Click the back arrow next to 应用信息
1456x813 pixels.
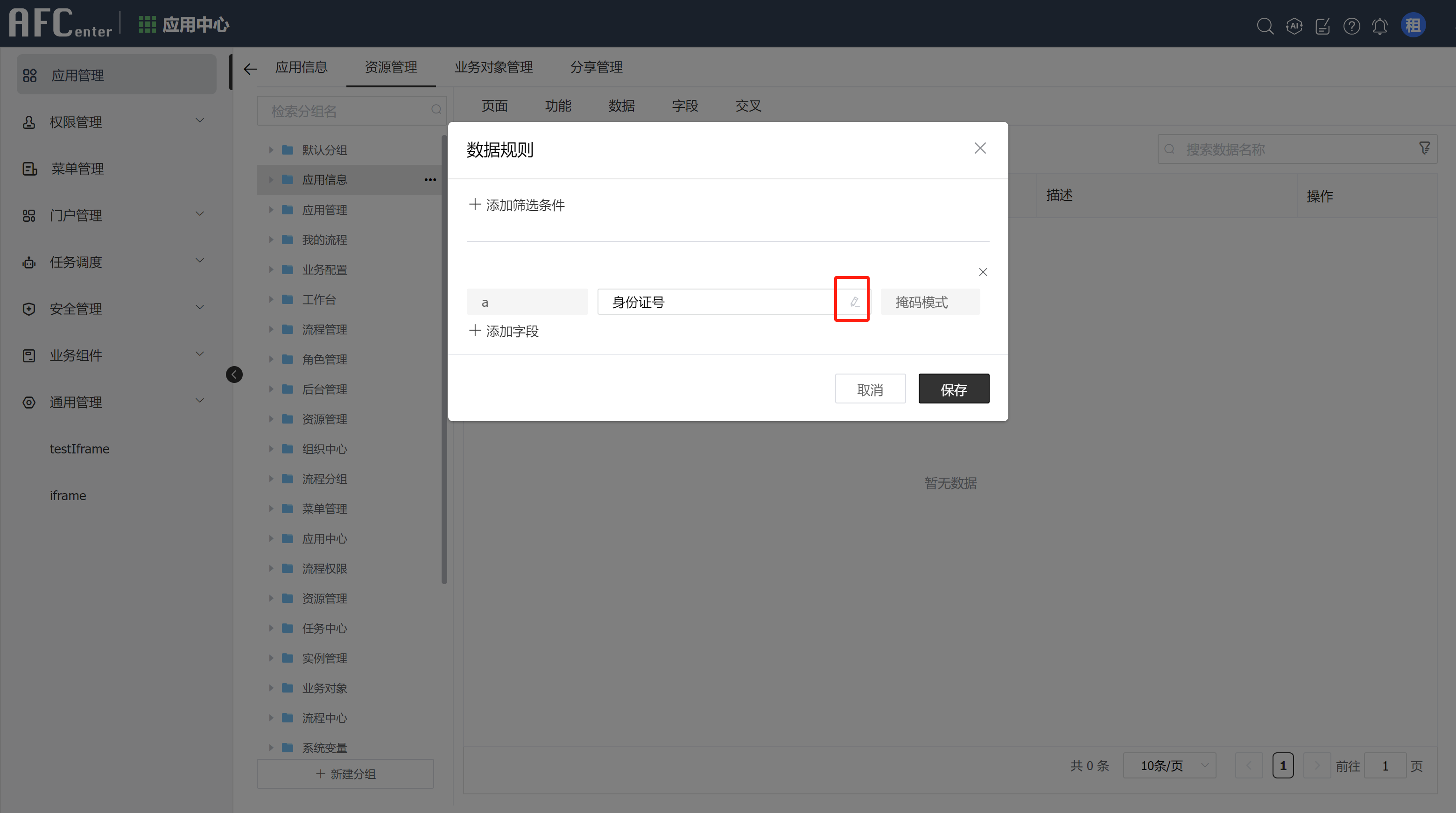(250, 68)
